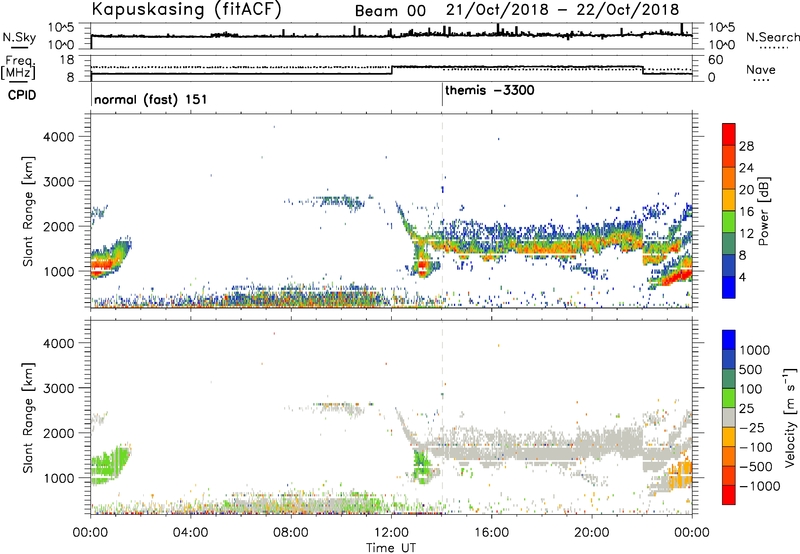
Task: Click the Slant Range label of velocity panel
Action: [x=28, y=418]
